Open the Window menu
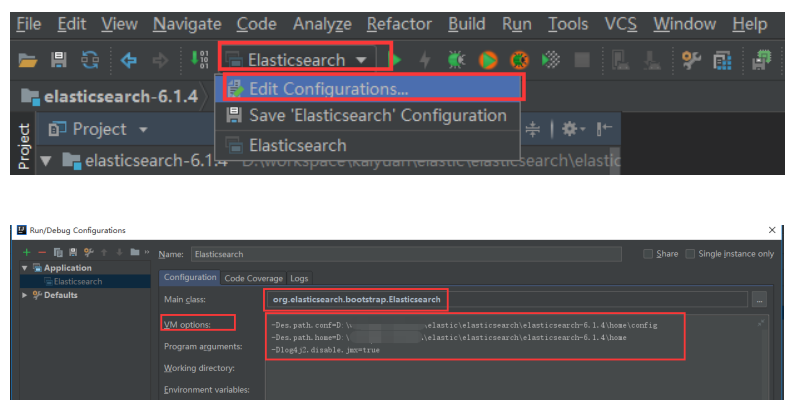 click(684, 24)
